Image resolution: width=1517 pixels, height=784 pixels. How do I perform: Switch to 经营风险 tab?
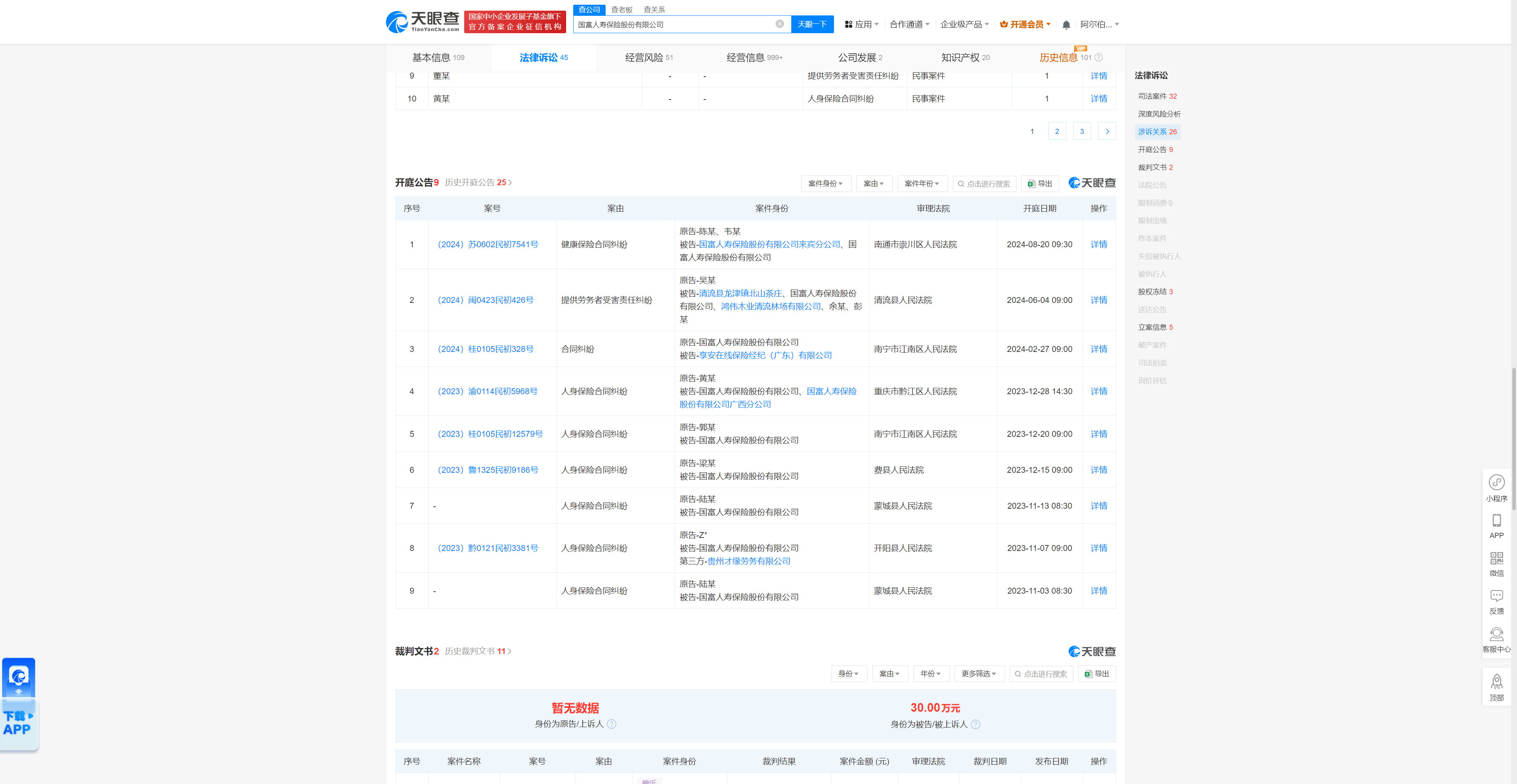tap(648, 58)
